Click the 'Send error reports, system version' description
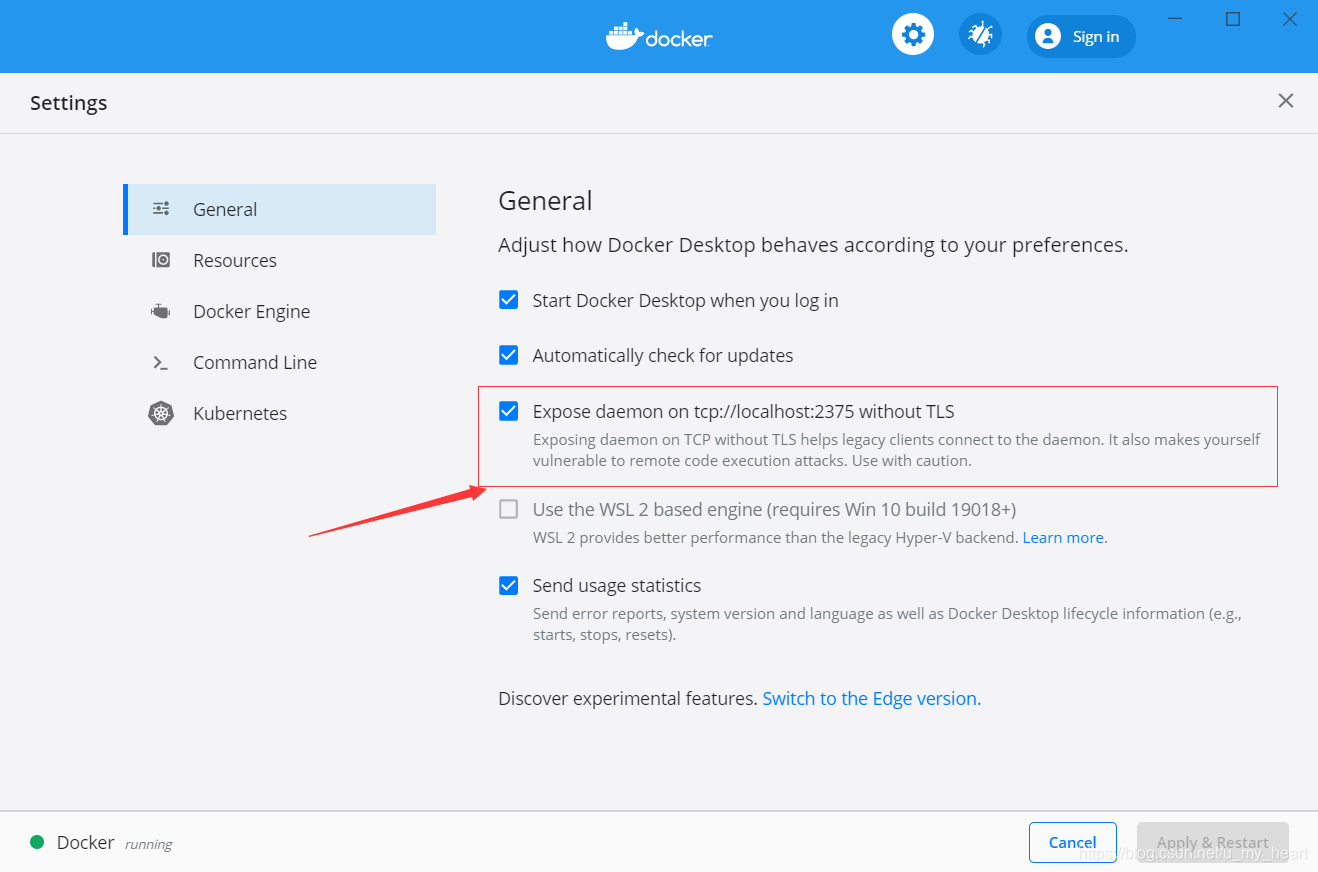This screenshot has height=872, width=1318. pyautogui.click(x=887, y=624)
